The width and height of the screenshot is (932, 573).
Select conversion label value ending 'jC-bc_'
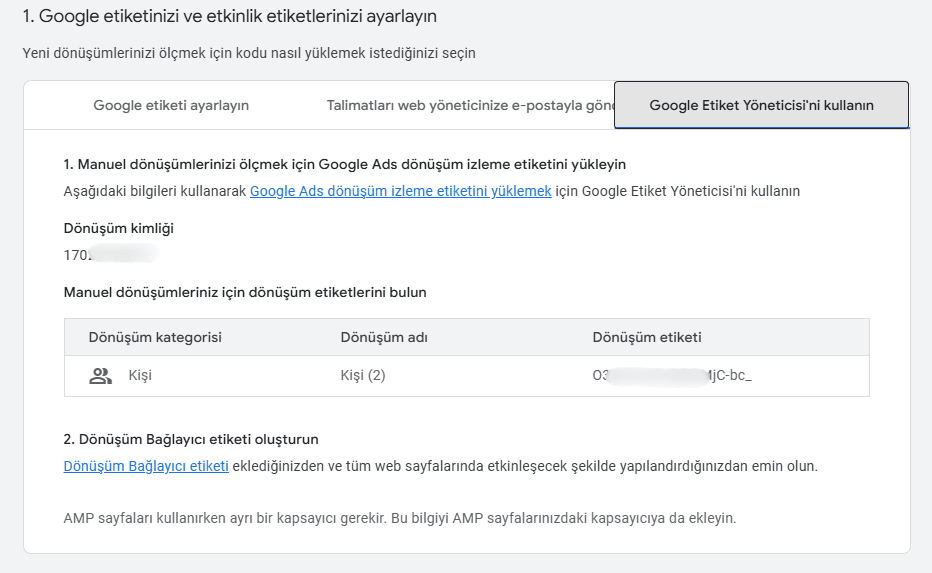click(x=672, y=376)
